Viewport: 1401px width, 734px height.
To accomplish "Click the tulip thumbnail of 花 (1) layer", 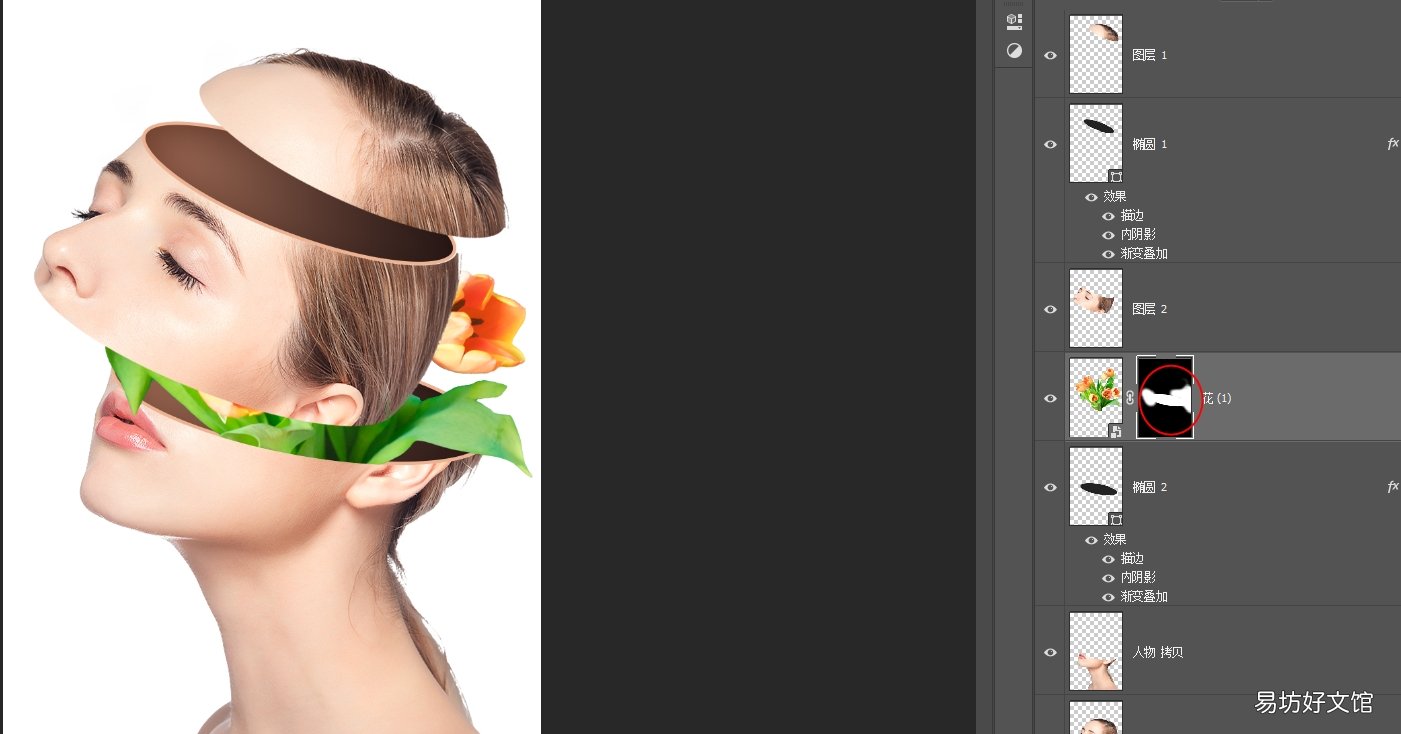I will pos(1096,397).
